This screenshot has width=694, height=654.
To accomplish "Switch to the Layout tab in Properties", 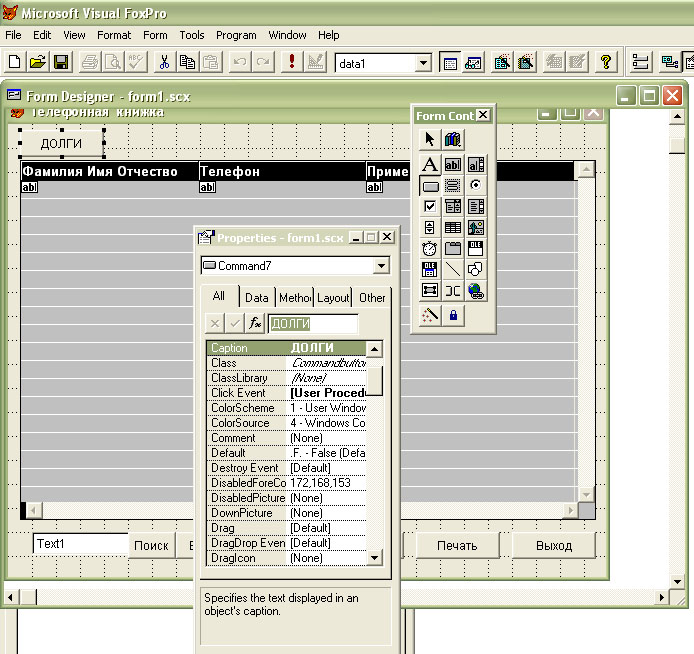I will pos(333,298).
